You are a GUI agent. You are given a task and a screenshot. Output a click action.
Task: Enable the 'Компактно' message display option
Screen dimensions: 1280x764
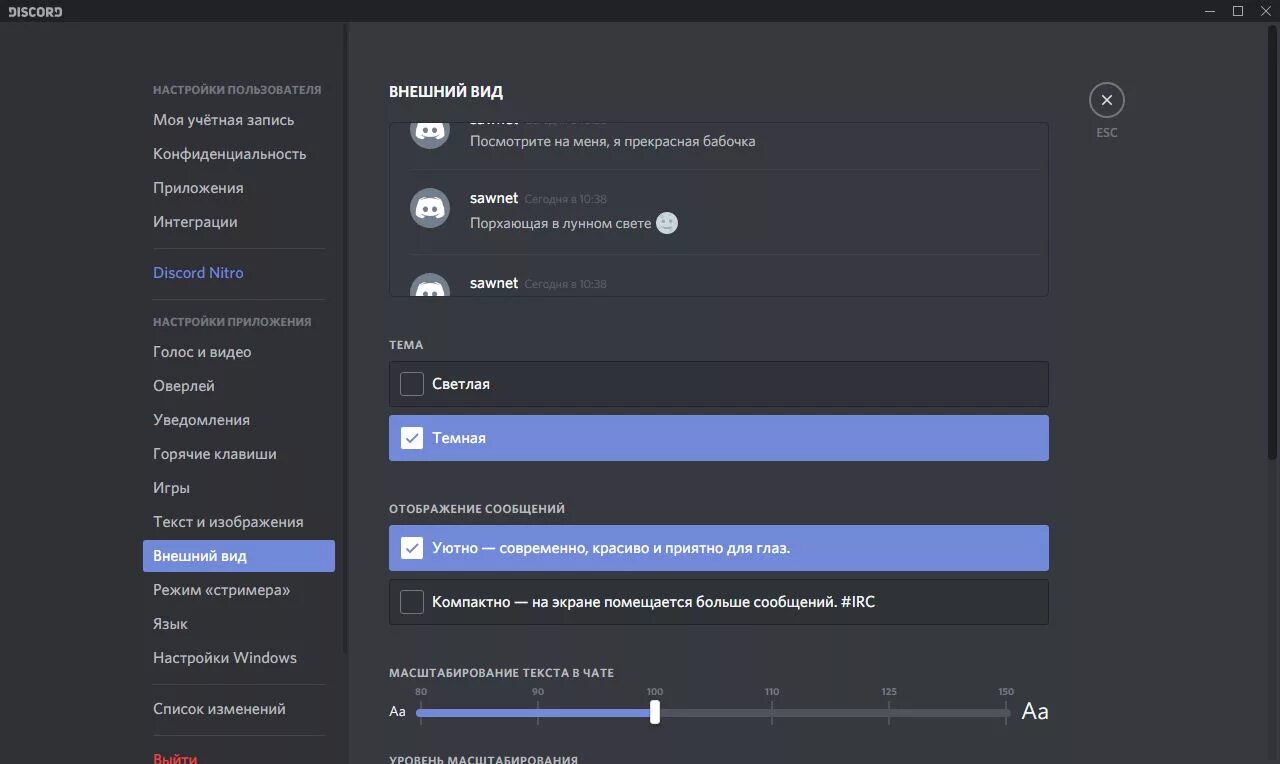pyautogui.click(x=719, y=602)
